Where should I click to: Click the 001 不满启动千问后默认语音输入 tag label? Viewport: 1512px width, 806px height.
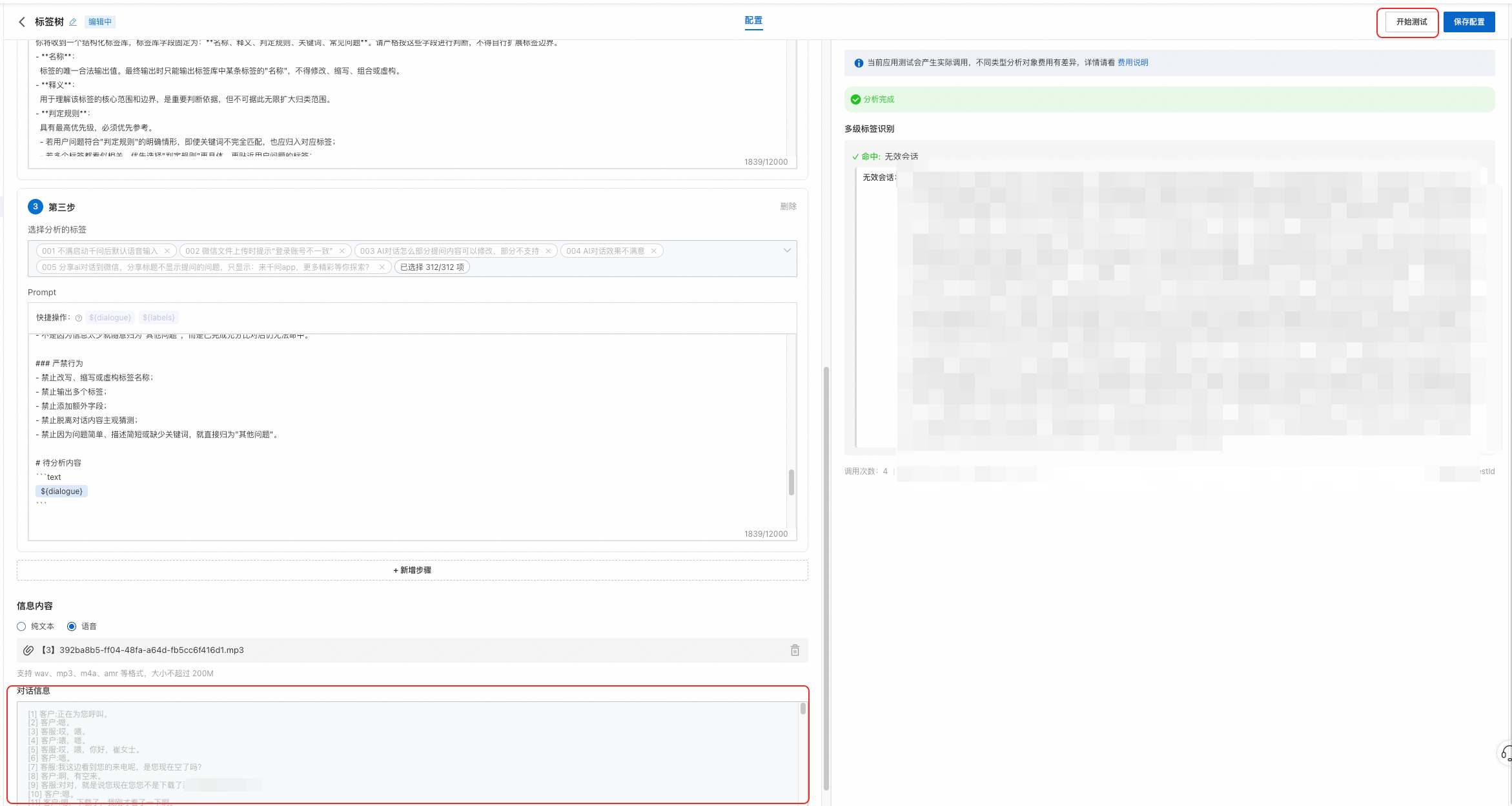click(x=100, y=251)
